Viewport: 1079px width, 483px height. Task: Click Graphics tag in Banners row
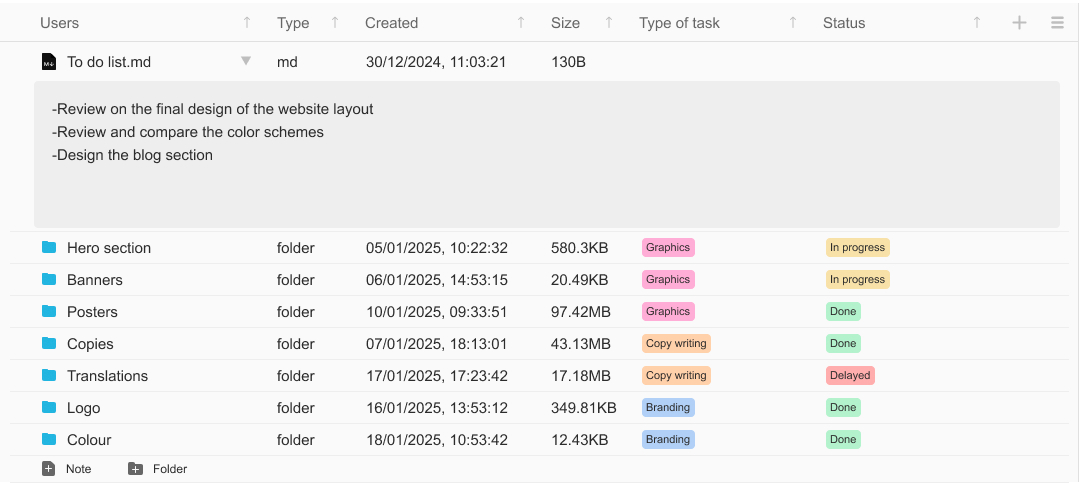668,279
